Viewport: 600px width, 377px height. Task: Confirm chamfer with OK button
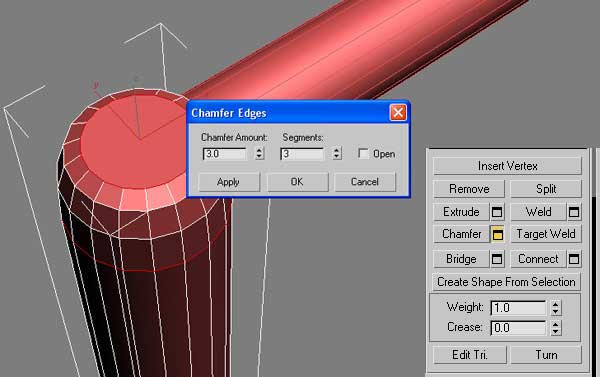click(x=297, y=182)
